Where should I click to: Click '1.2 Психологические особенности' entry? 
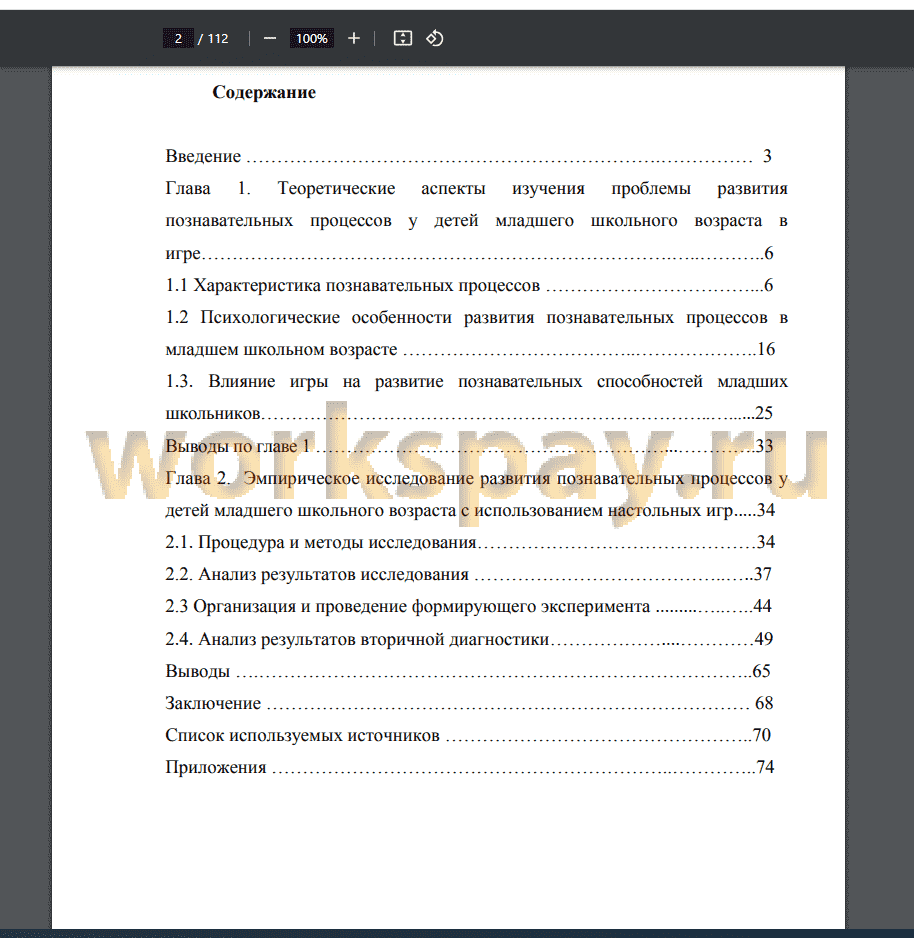click(x=476, y=317)
